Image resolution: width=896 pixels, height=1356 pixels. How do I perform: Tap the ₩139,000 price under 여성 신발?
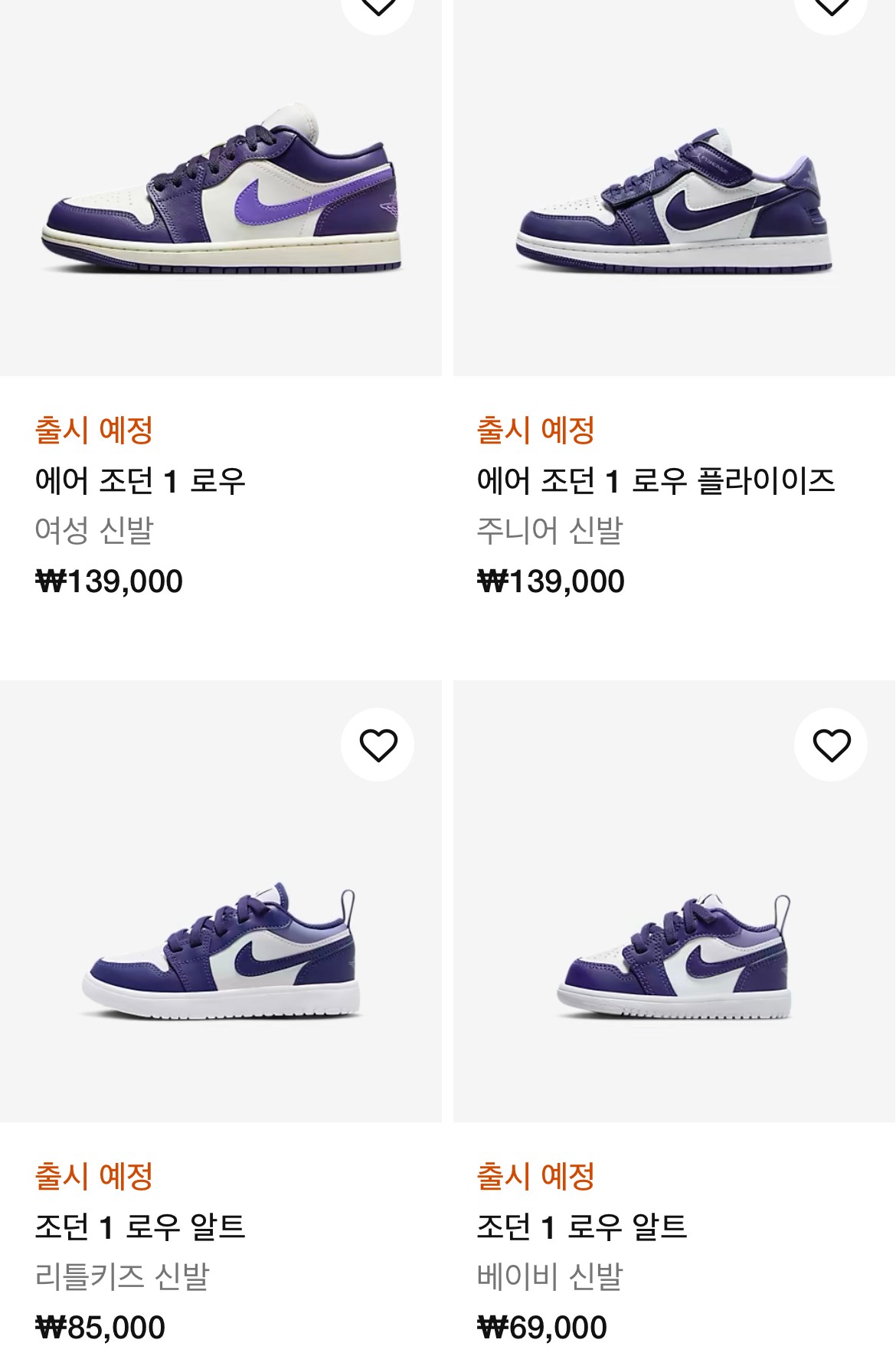pyautogui.click(x=109, y=581)
